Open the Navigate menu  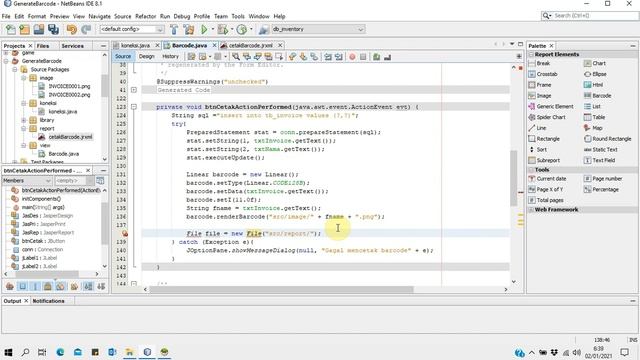tap(100, 16)
